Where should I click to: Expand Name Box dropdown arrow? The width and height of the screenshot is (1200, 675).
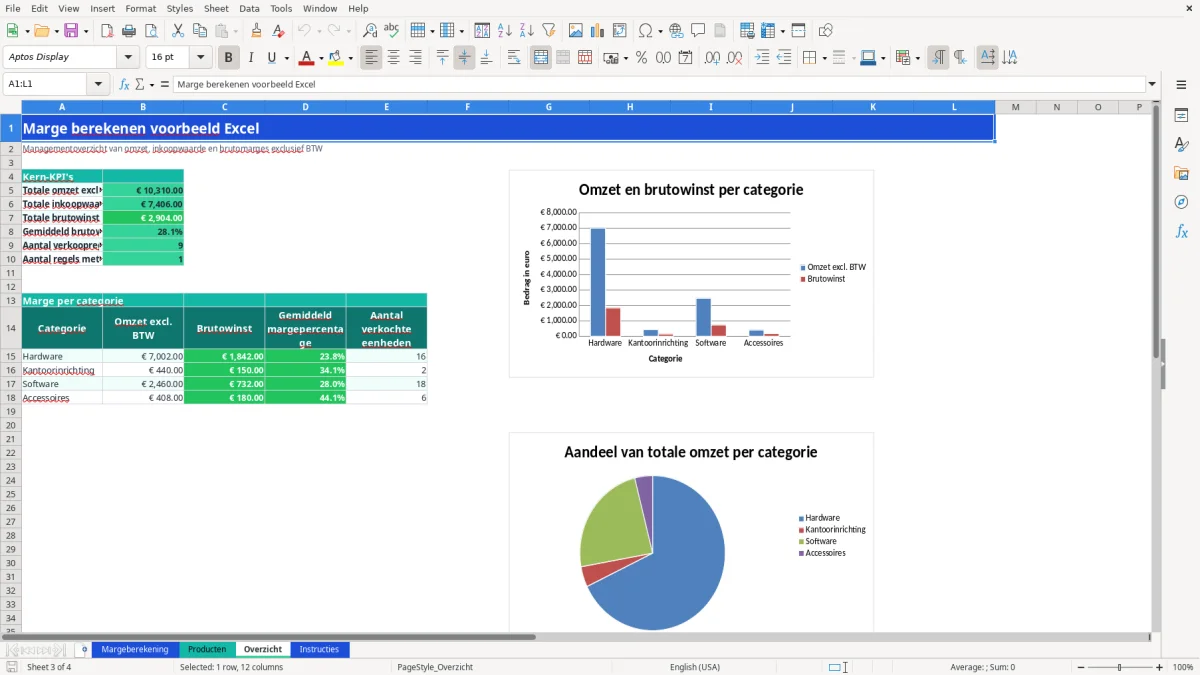(98, 85)
